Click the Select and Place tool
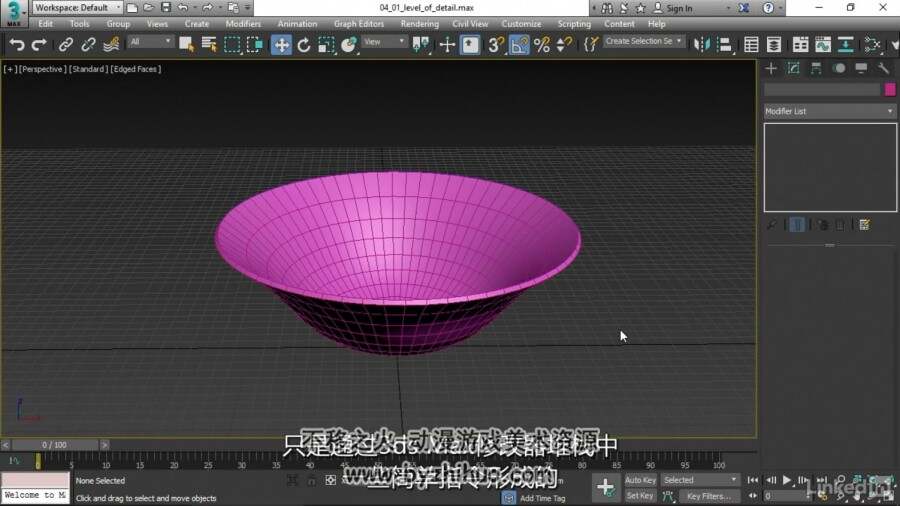 [348, 44]
